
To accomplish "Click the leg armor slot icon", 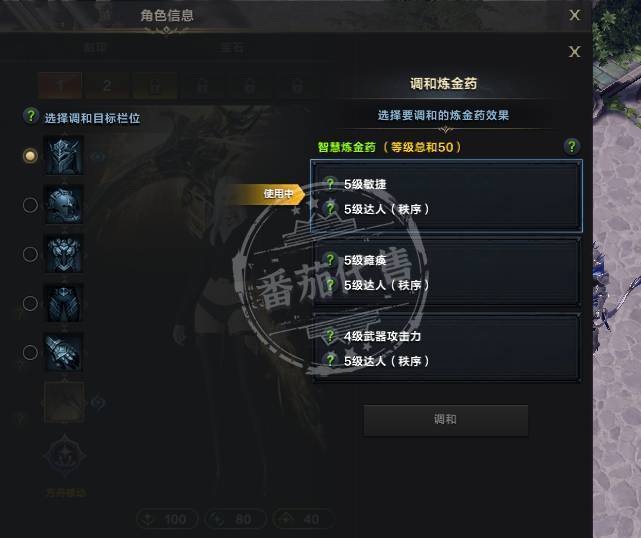I will click(64, 303).
